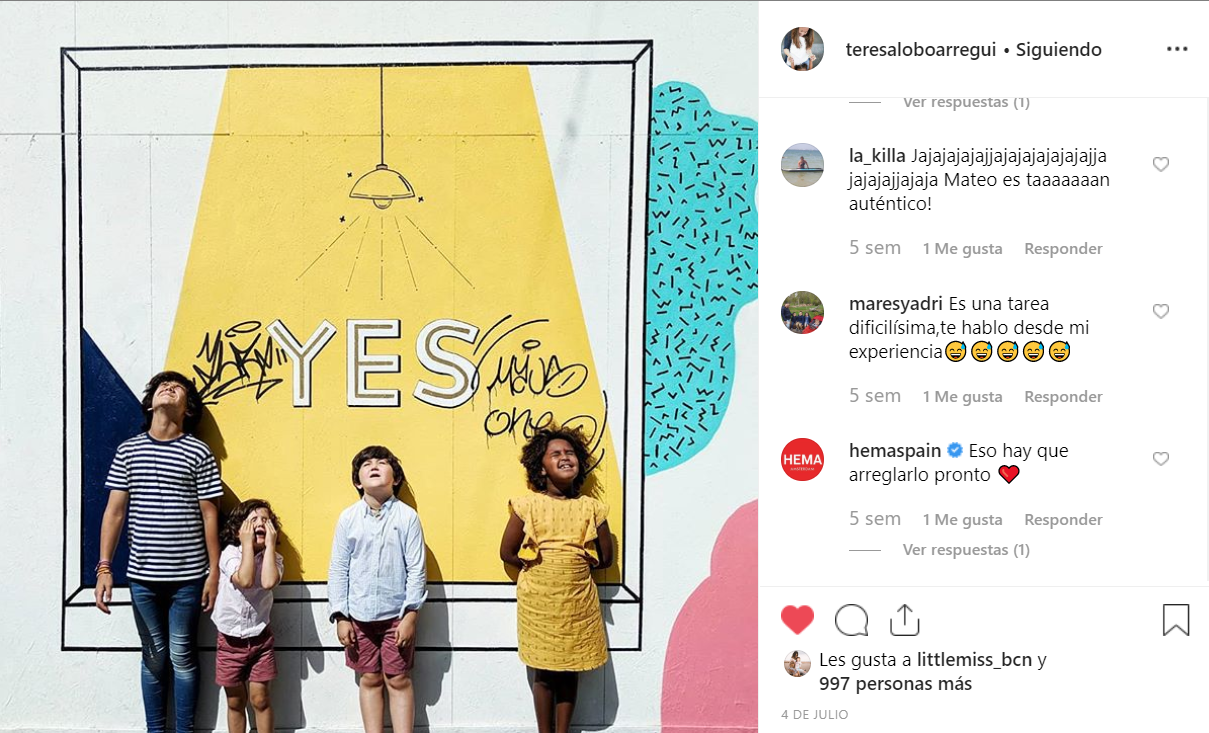Save the post with the bookmark icon
Image resolution: width=1209 pixels, height=733 pixels.
pos(1176,620)
